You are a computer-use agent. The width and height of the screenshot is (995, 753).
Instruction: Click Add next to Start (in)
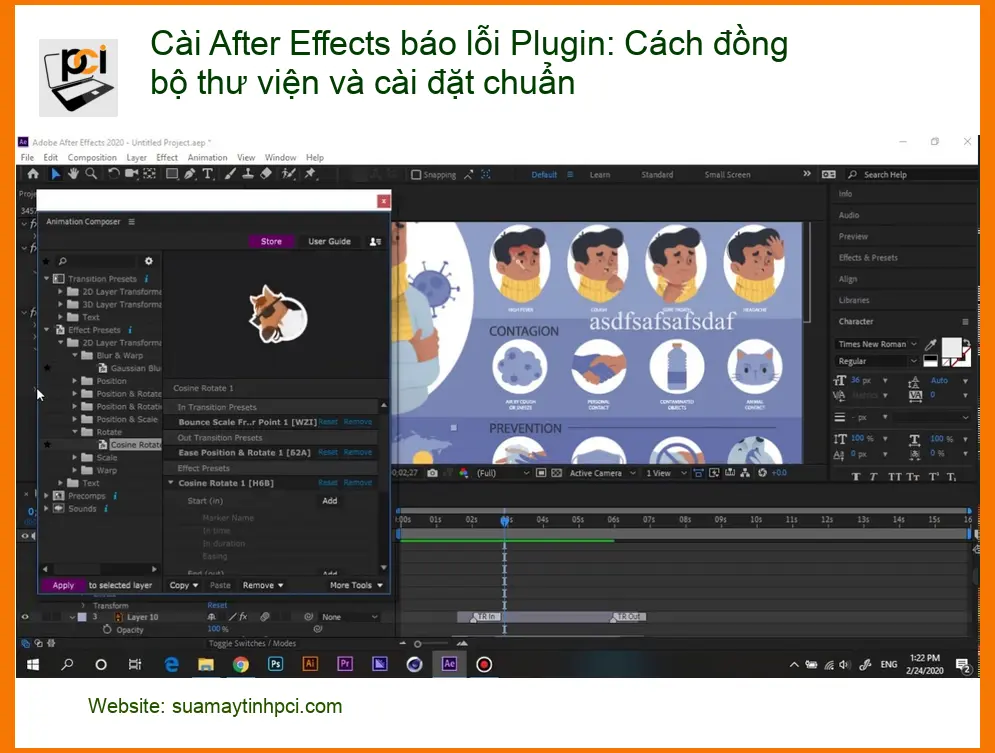(x=329, y=501)
